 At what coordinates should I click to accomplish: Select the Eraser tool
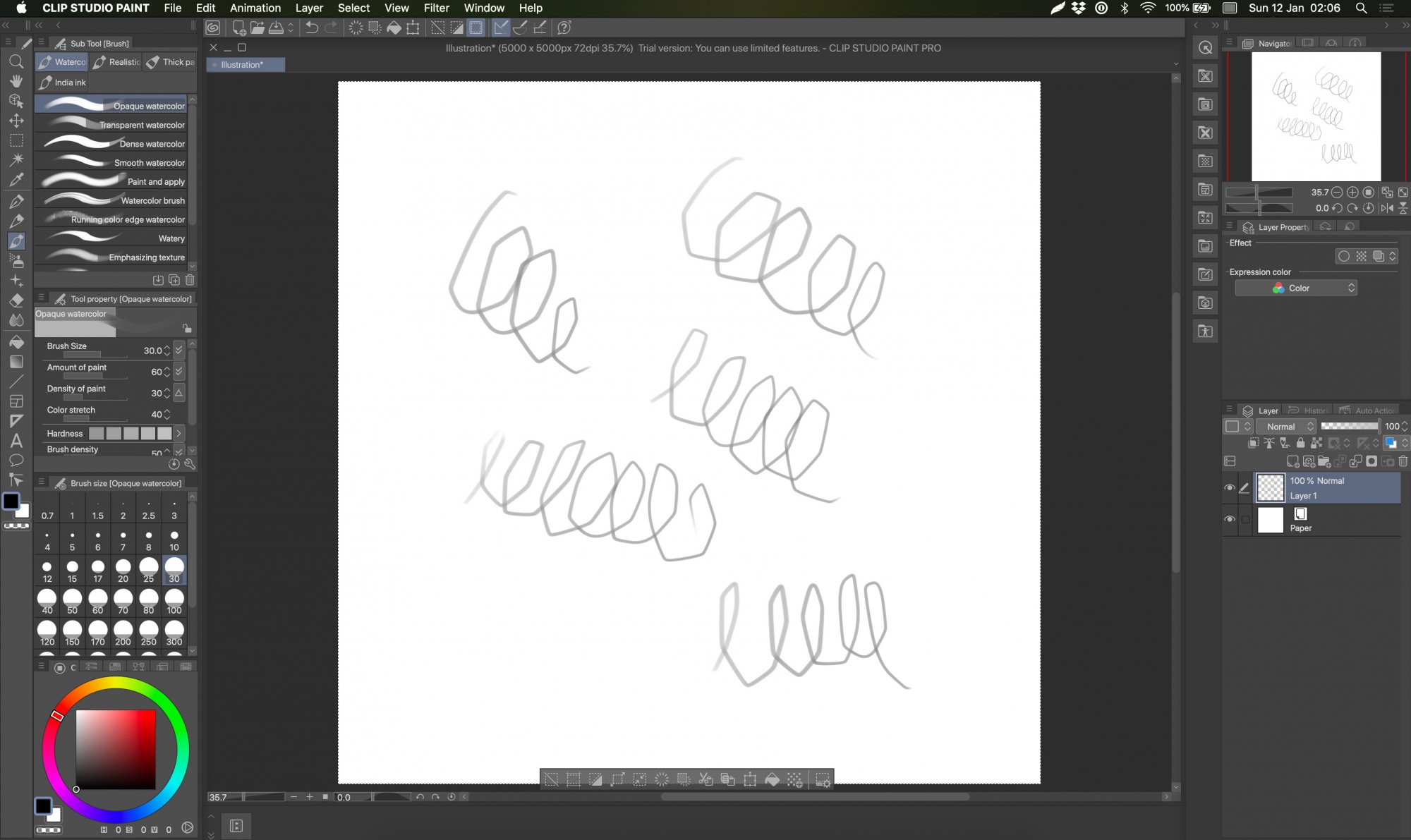click(x=17, y=300)
